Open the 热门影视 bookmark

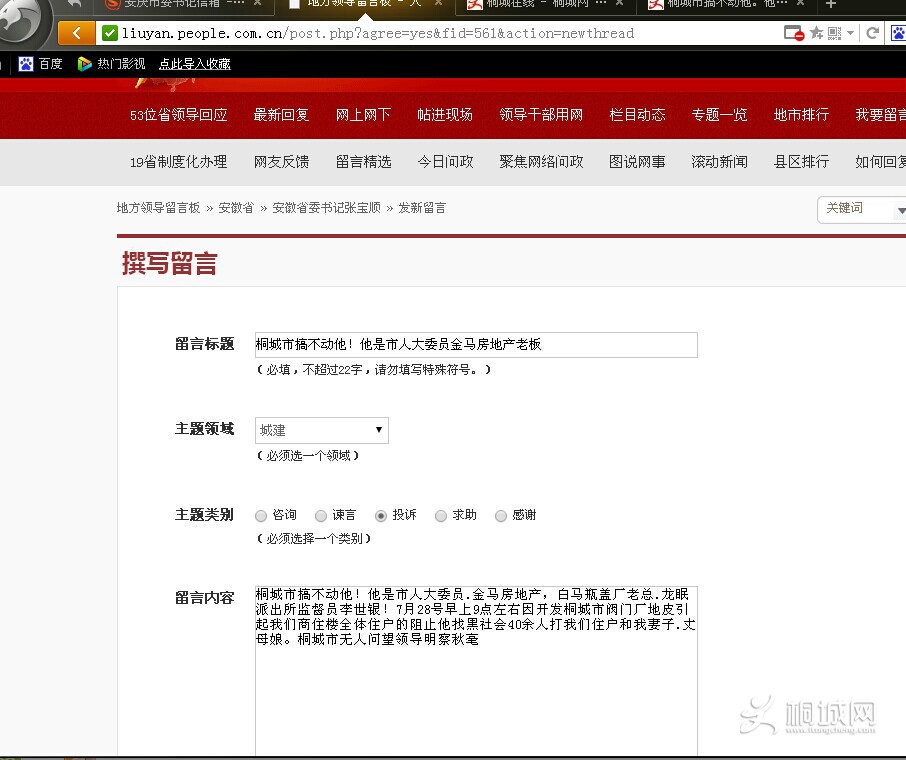111,64
